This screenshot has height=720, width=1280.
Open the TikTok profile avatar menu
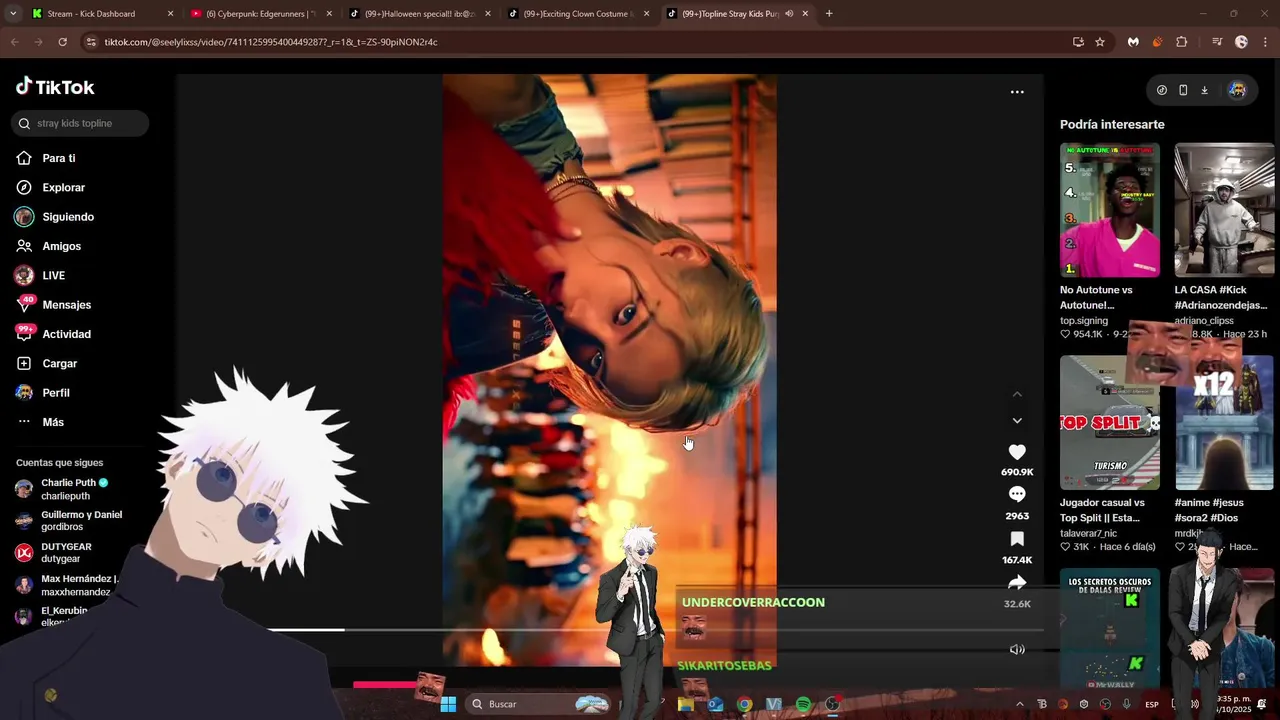1237,90
